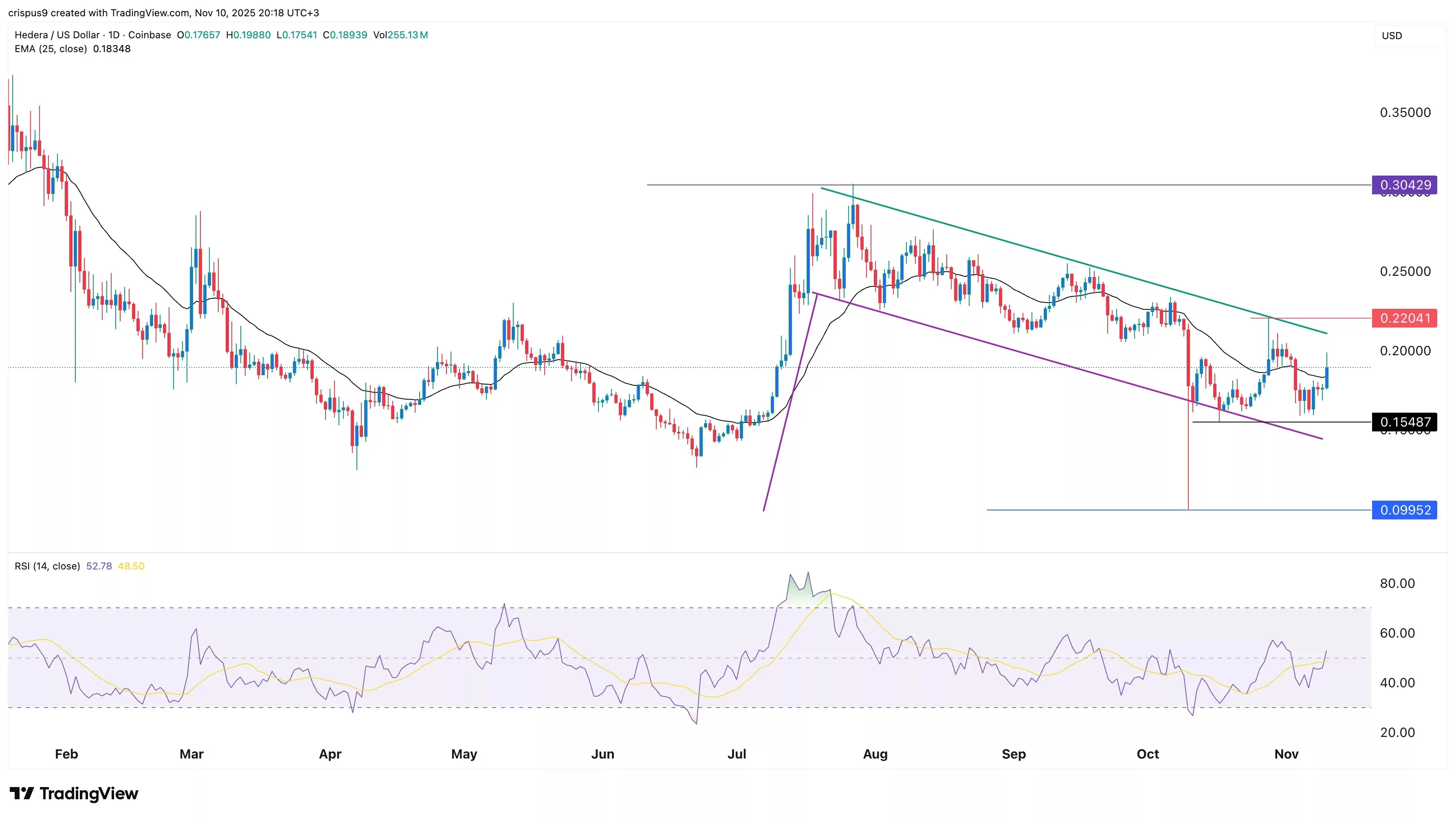Click the blue 0.09952 price label

click(1405, 510)
